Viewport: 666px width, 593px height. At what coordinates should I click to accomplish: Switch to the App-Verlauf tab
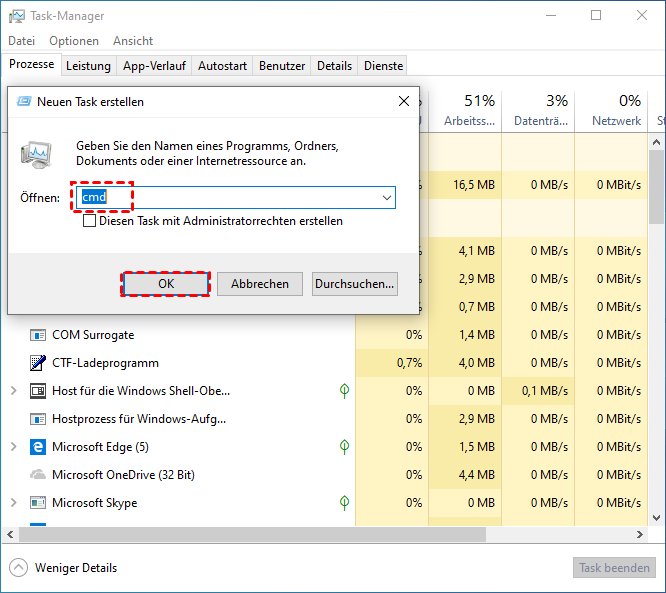(x=154, y=66)
